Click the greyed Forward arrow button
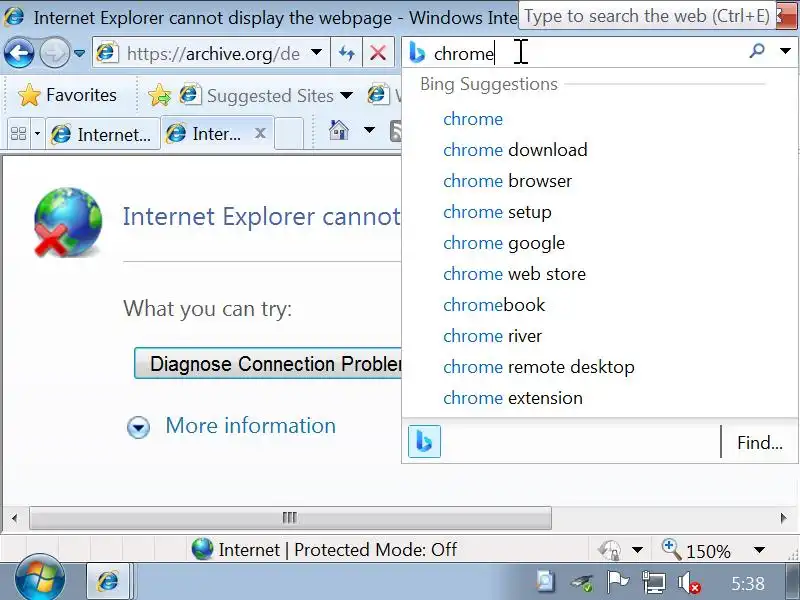 tap(54, 53)
